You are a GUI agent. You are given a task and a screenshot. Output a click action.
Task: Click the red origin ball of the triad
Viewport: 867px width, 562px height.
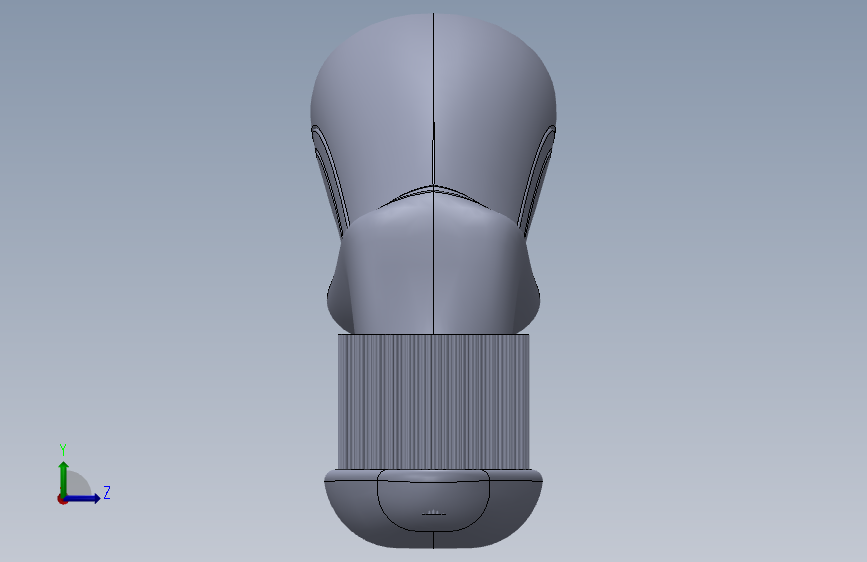coord(62,499)
